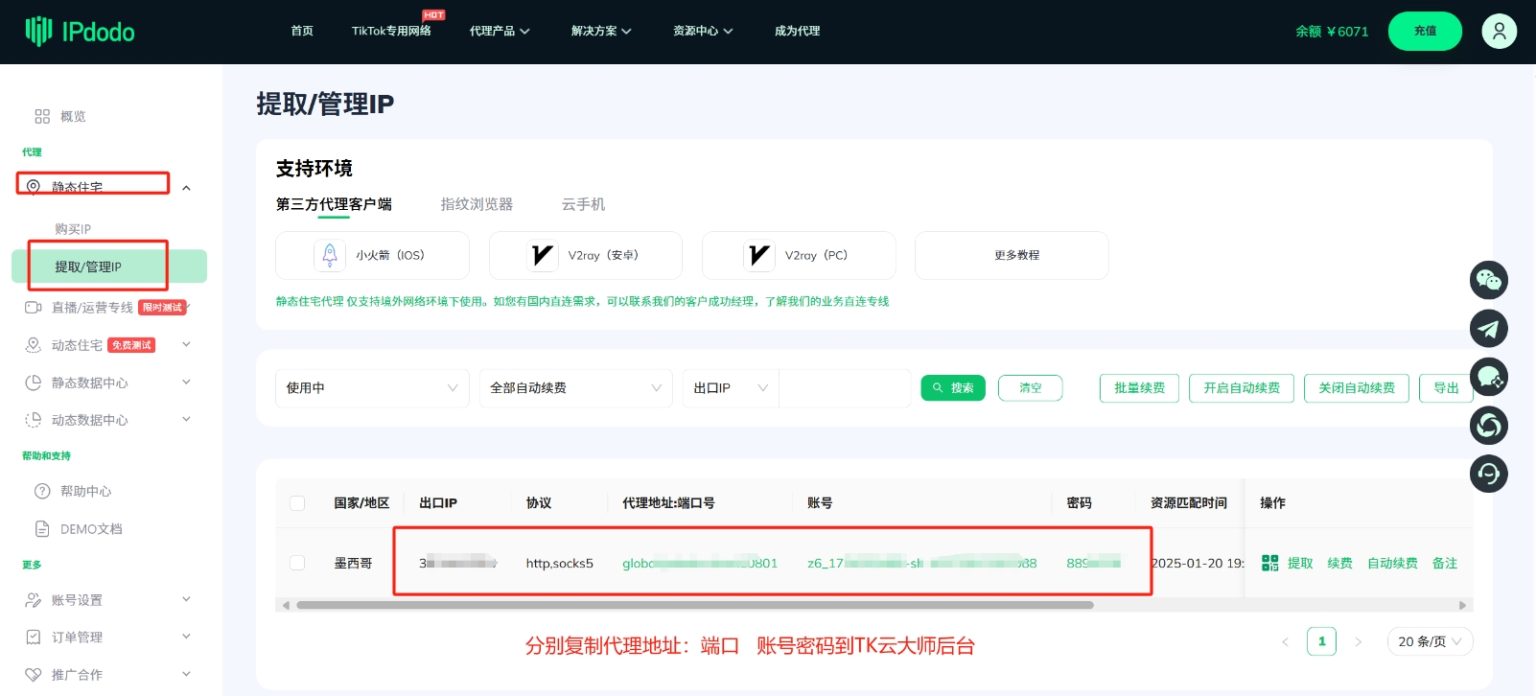Select the V2ray (安卓) client icon
1536x696 pixels.
[x=541, y=255]
